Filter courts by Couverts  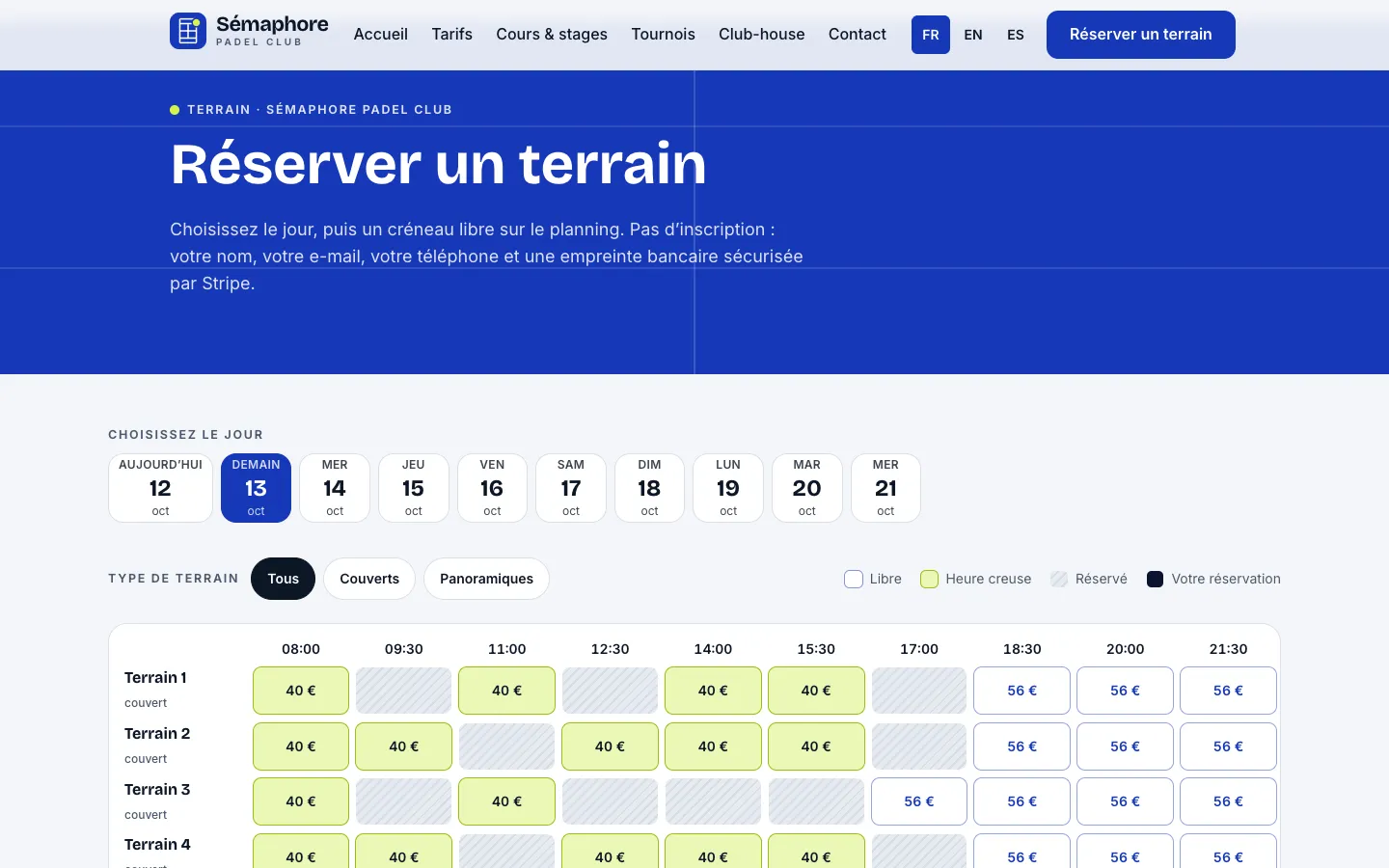pos(369,579)
